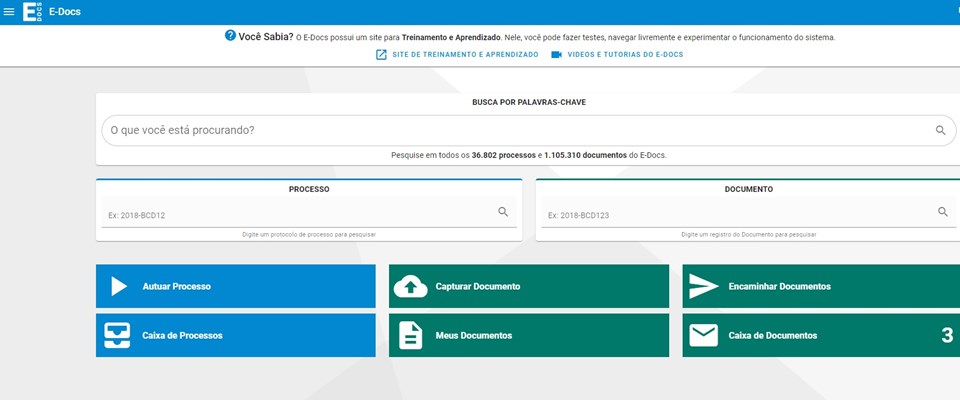Click the unread count 3 badge
Image resolution: width=960 pixels, height=400 pixels.
946,336
